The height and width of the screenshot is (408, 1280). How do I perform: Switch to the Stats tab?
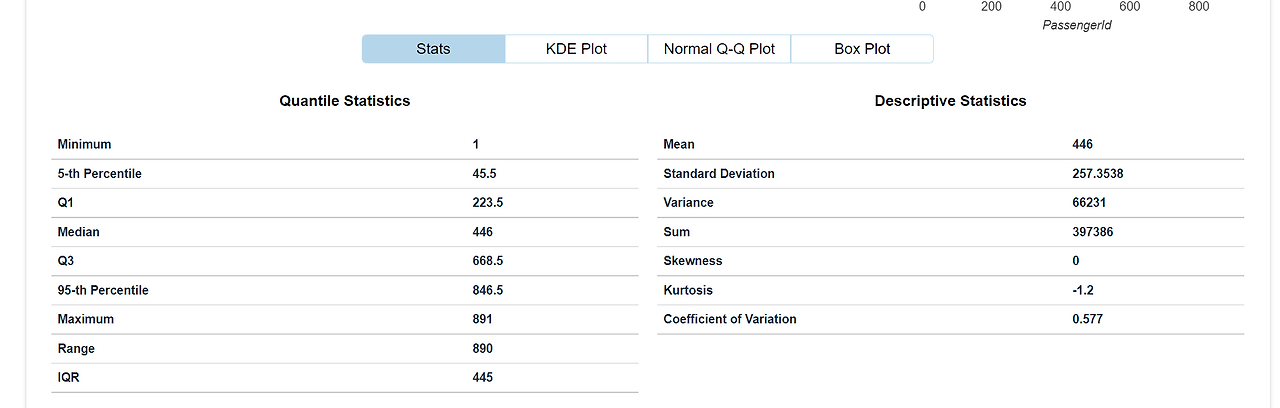(x=433, y=49)
